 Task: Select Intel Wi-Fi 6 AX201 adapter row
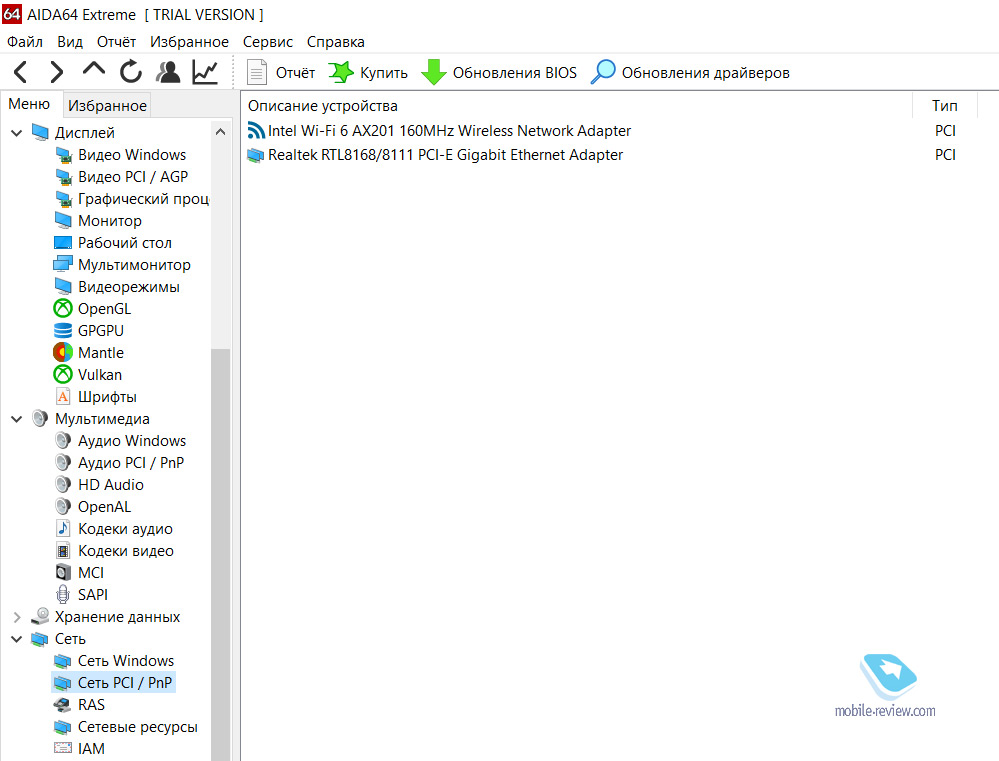click(449, 131)
